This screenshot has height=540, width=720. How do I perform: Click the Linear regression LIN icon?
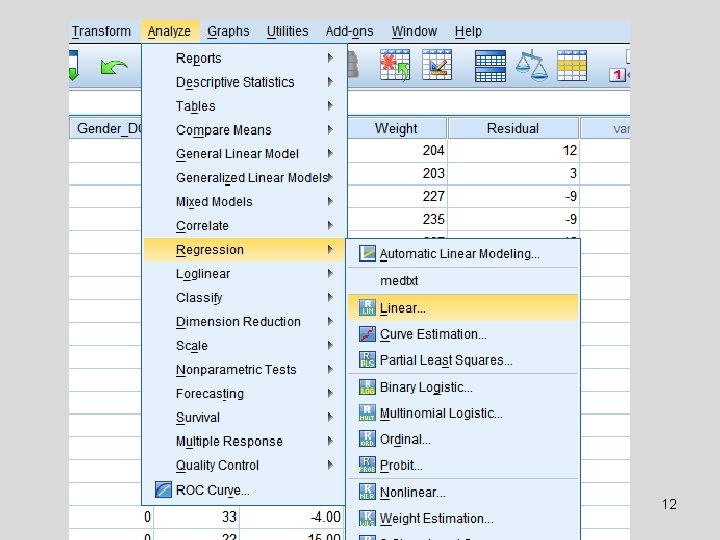367,308
